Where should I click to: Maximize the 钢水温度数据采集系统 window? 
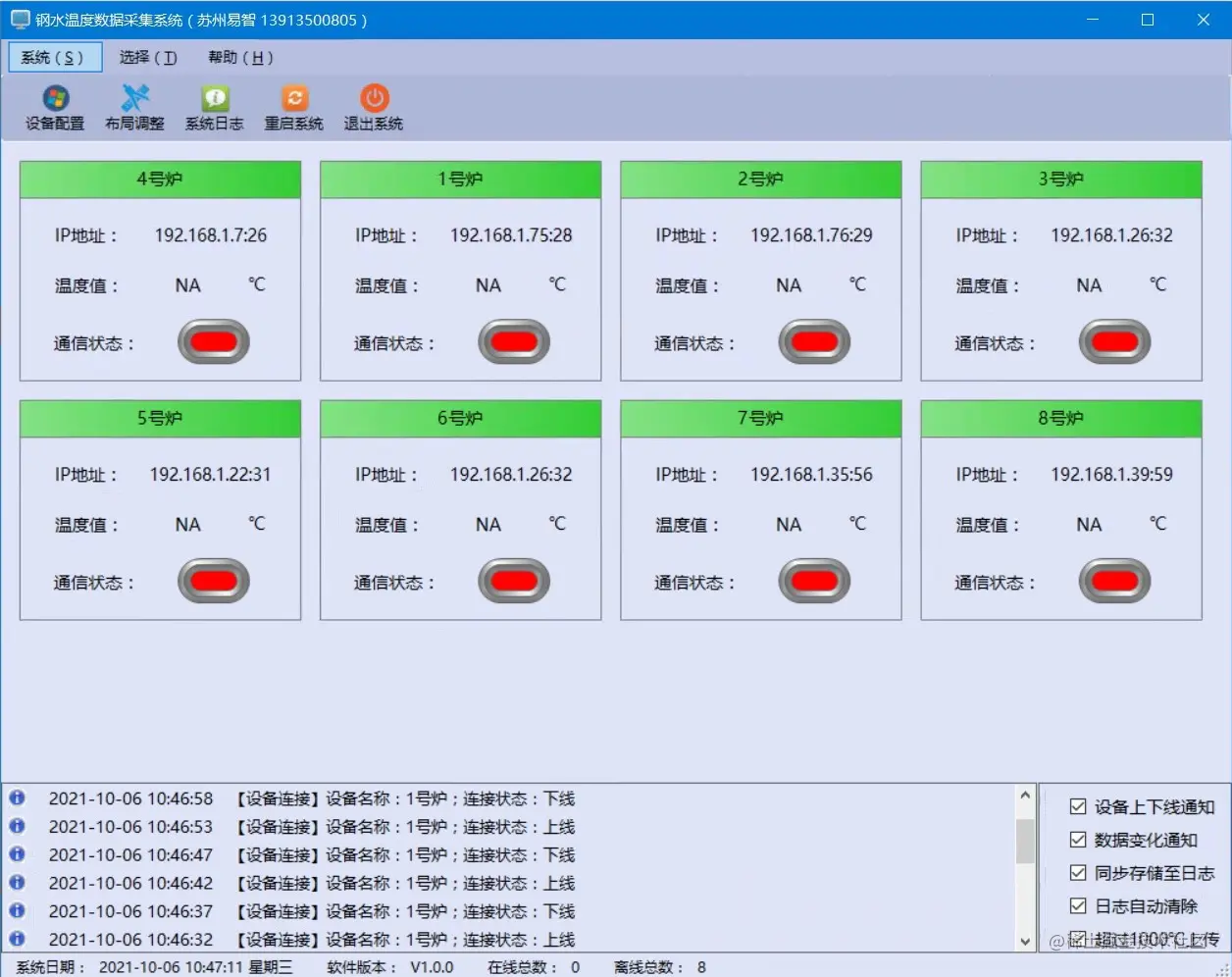pos(1148,20)
